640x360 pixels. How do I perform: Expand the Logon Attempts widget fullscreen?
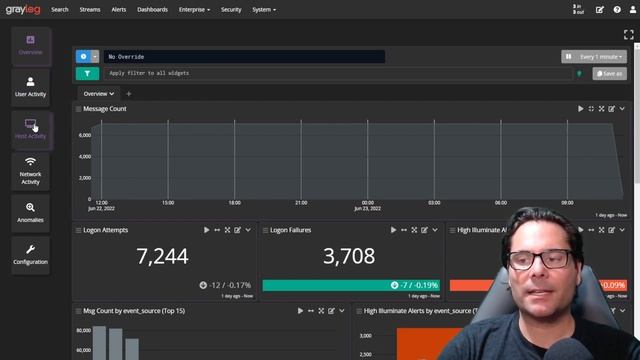pos(227,230)
